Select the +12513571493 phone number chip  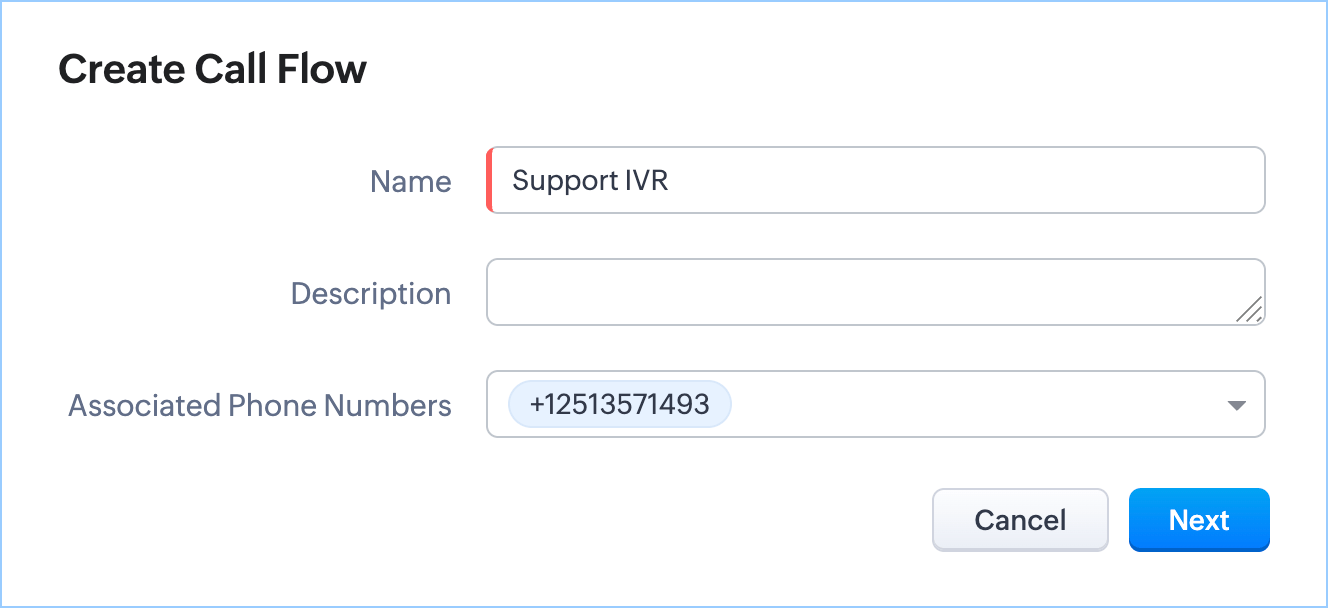point(619,405)
